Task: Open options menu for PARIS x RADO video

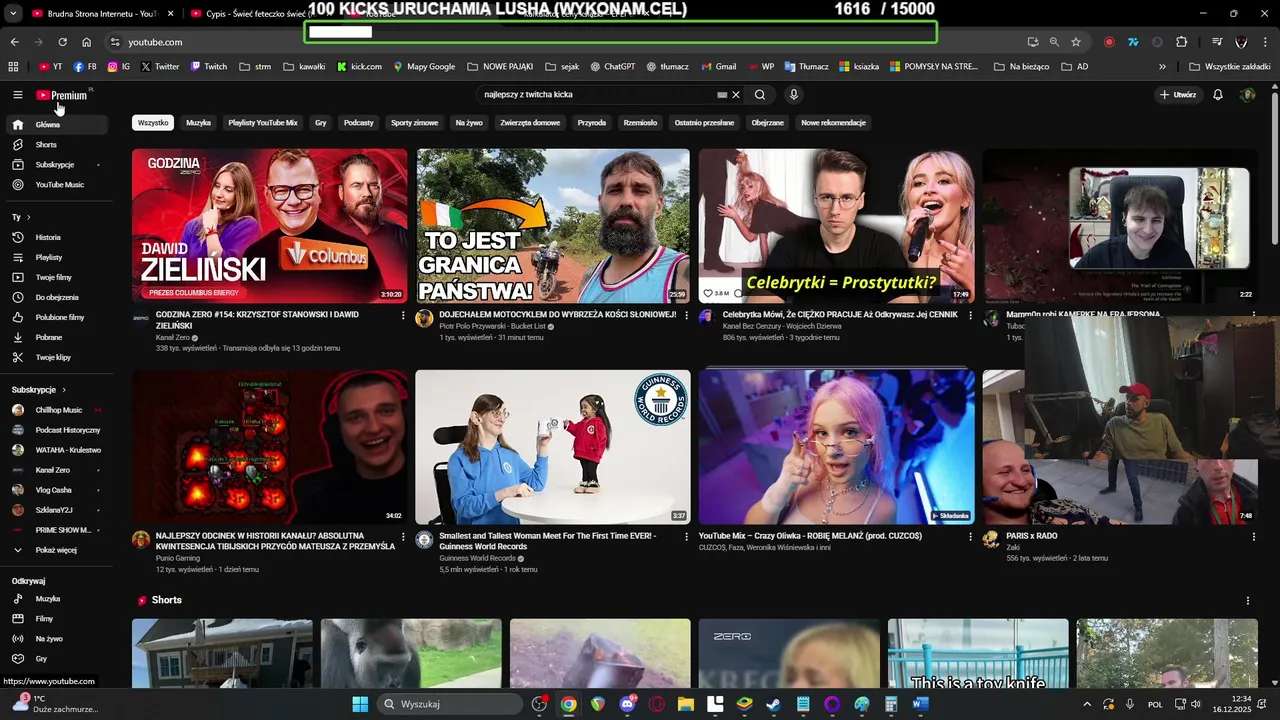Action: pyautogui.click(x=1253, y=537)
